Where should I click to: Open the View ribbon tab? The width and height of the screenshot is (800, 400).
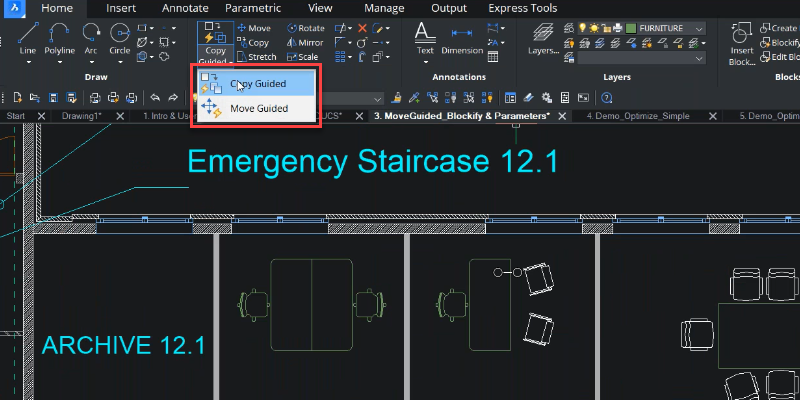pyautogui.click(x=320, y=8)
